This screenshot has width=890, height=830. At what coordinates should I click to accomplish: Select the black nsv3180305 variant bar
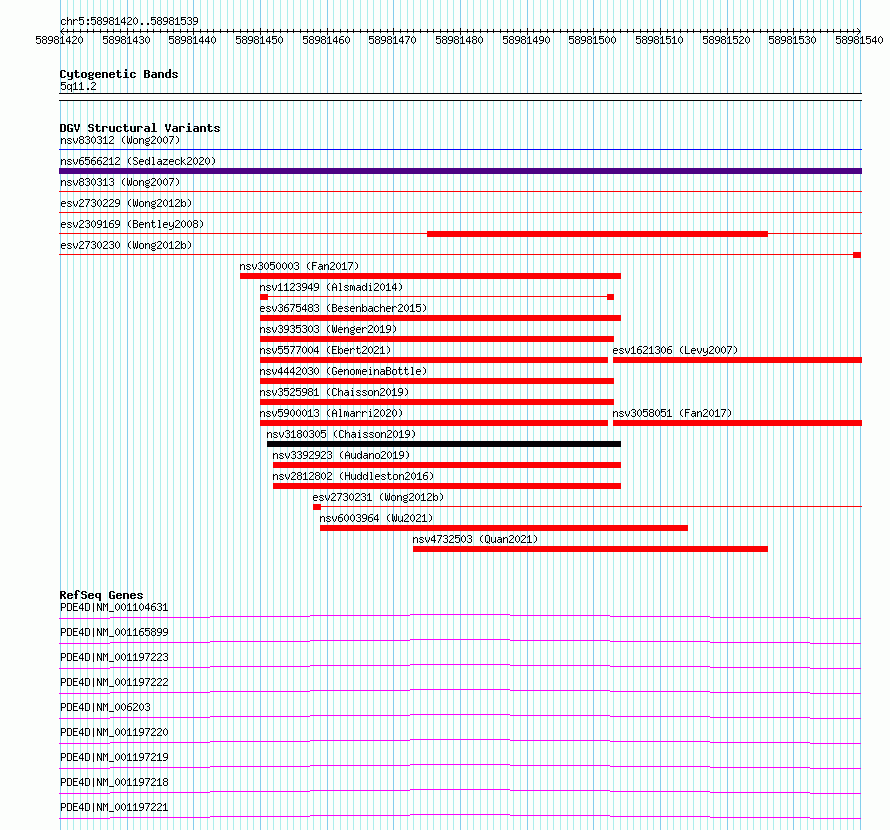point(444,444)
